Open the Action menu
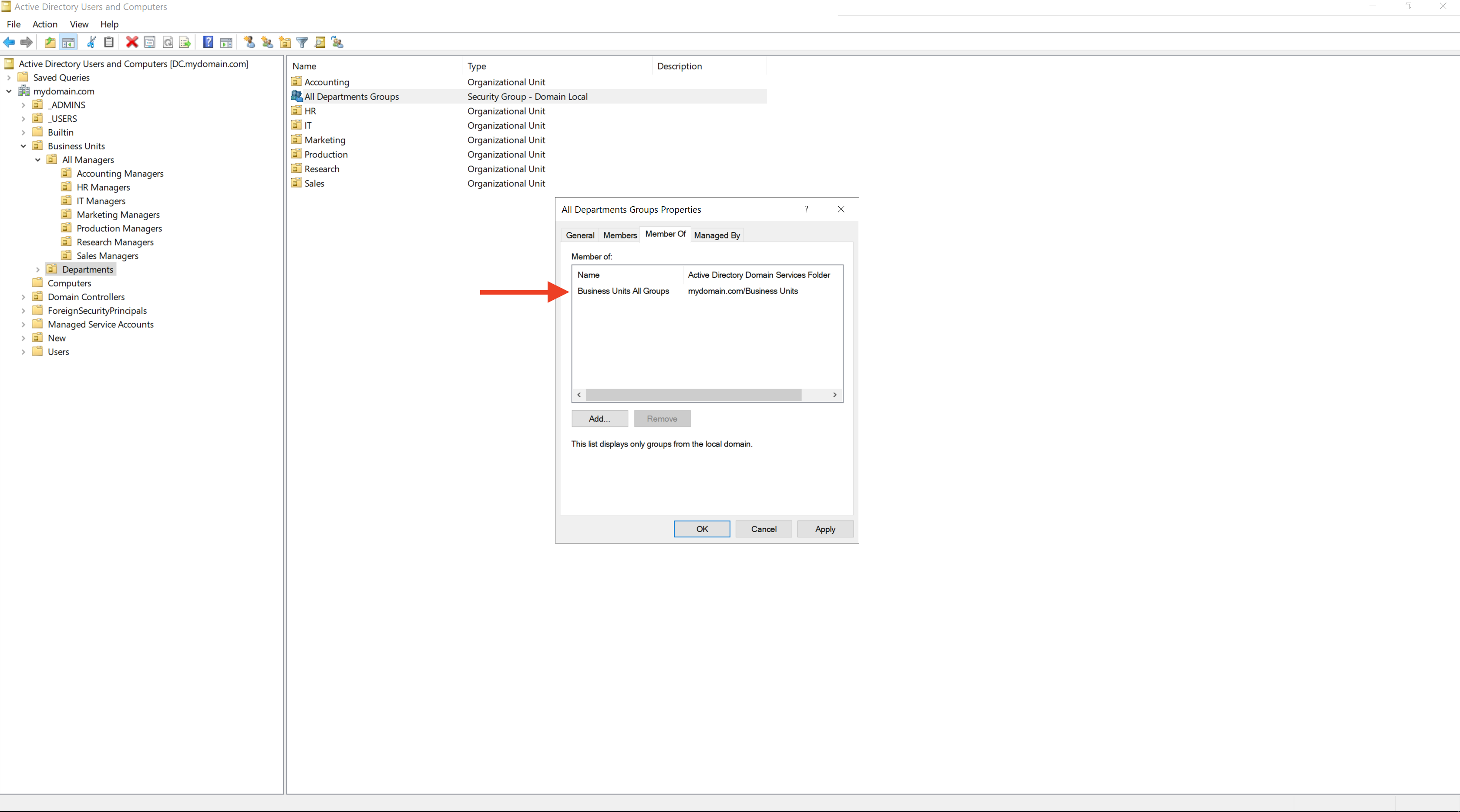Screen dimensions: 1460x812 point(45,24)
